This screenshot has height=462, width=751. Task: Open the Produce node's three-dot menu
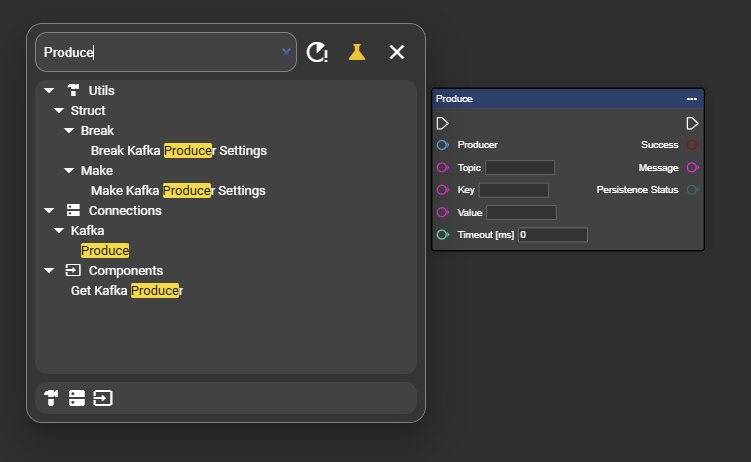point(691,99)
